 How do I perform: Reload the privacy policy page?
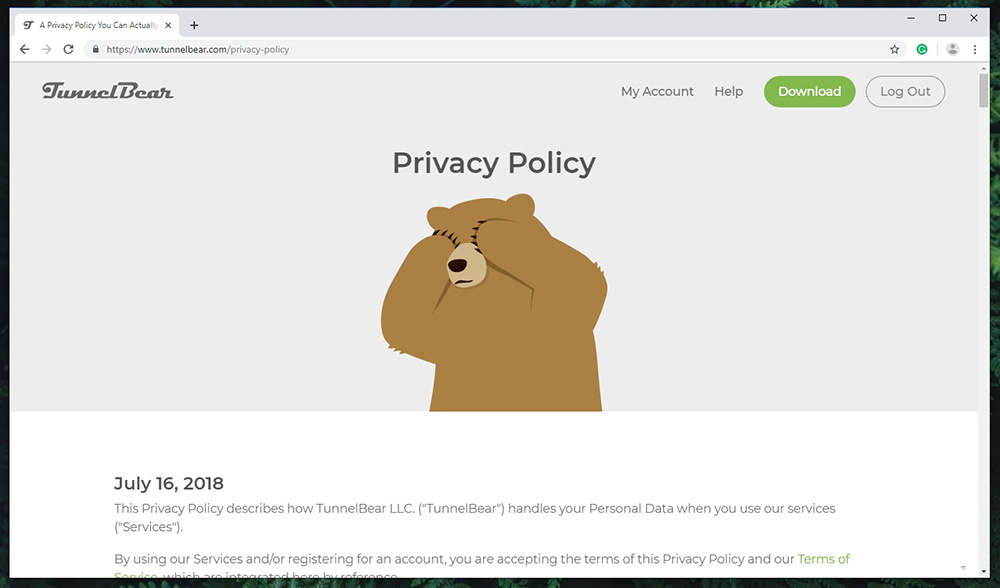pos(68,49)
